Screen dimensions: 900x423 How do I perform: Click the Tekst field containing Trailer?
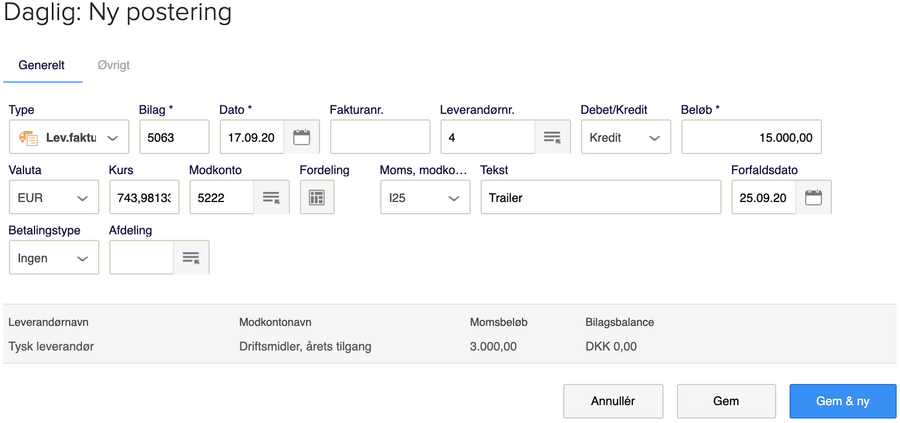pos(600,198)
